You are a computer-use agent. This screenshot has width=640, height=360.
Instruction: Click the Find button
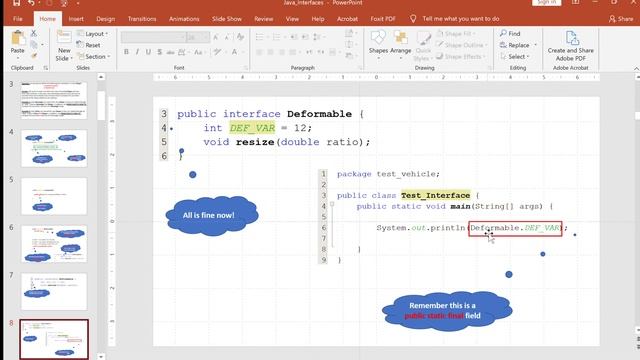510,33
